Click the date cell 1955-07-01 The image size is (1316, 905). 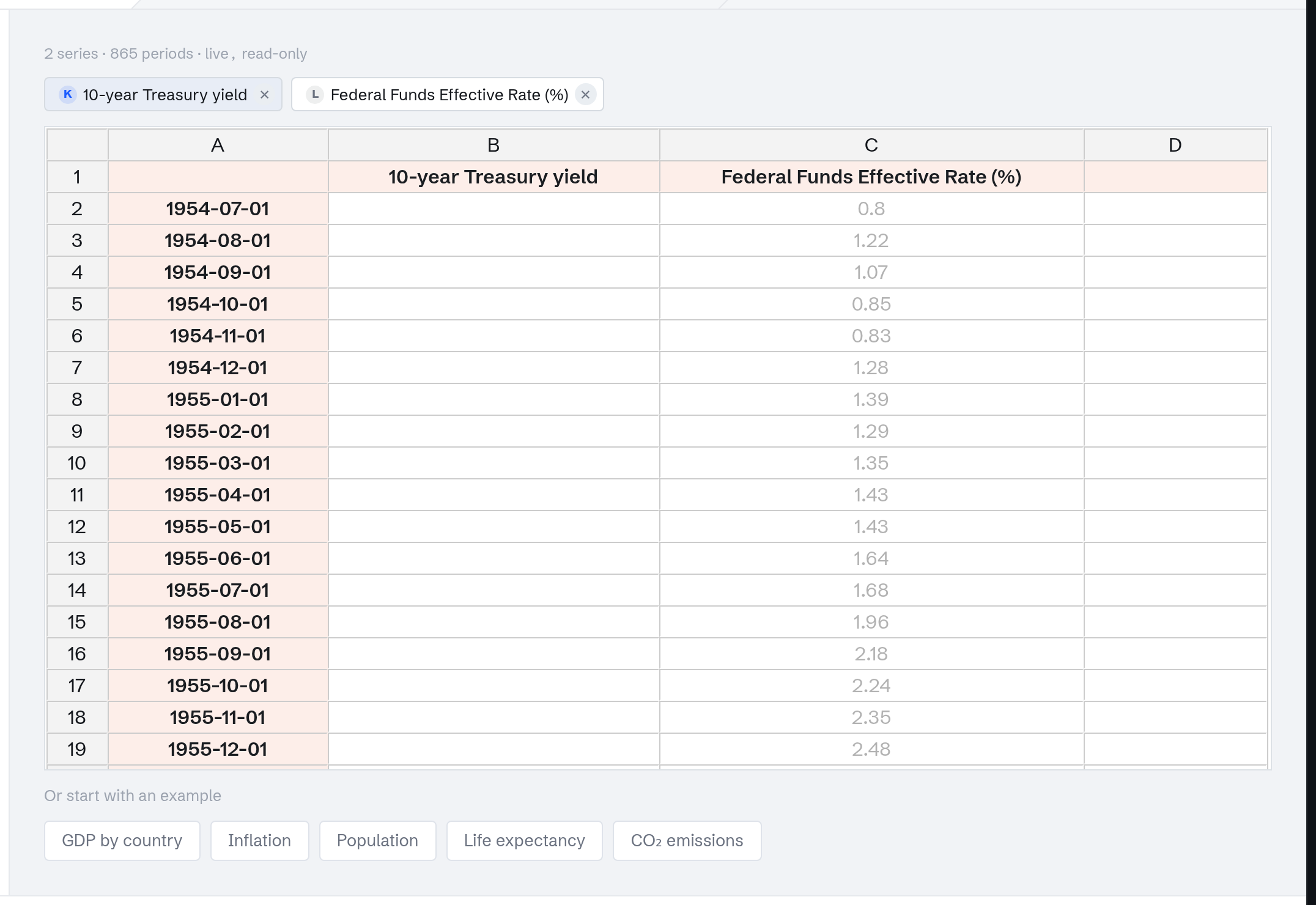pos(218,590)
